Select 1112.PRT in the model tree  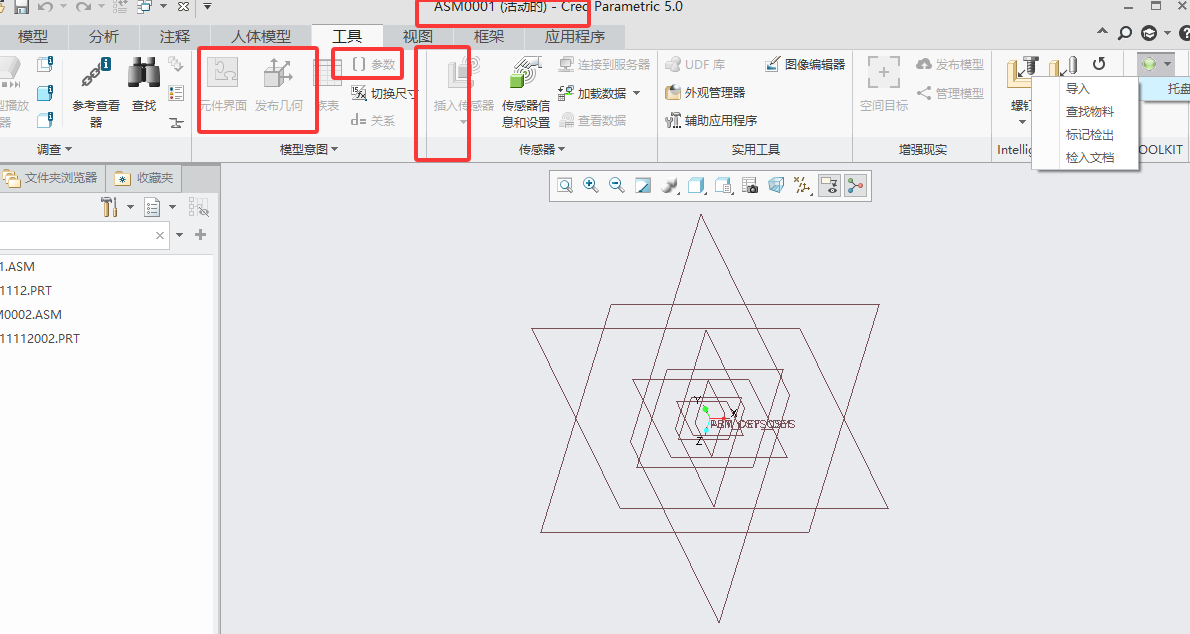[x=26, y=290]
